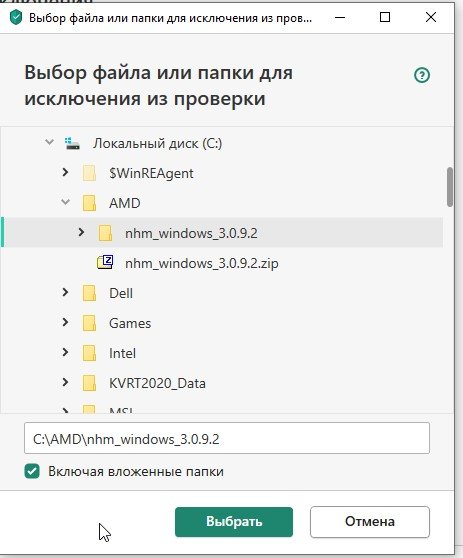
Task: Click the Отмена cancel button
Action: coord(370,522)
